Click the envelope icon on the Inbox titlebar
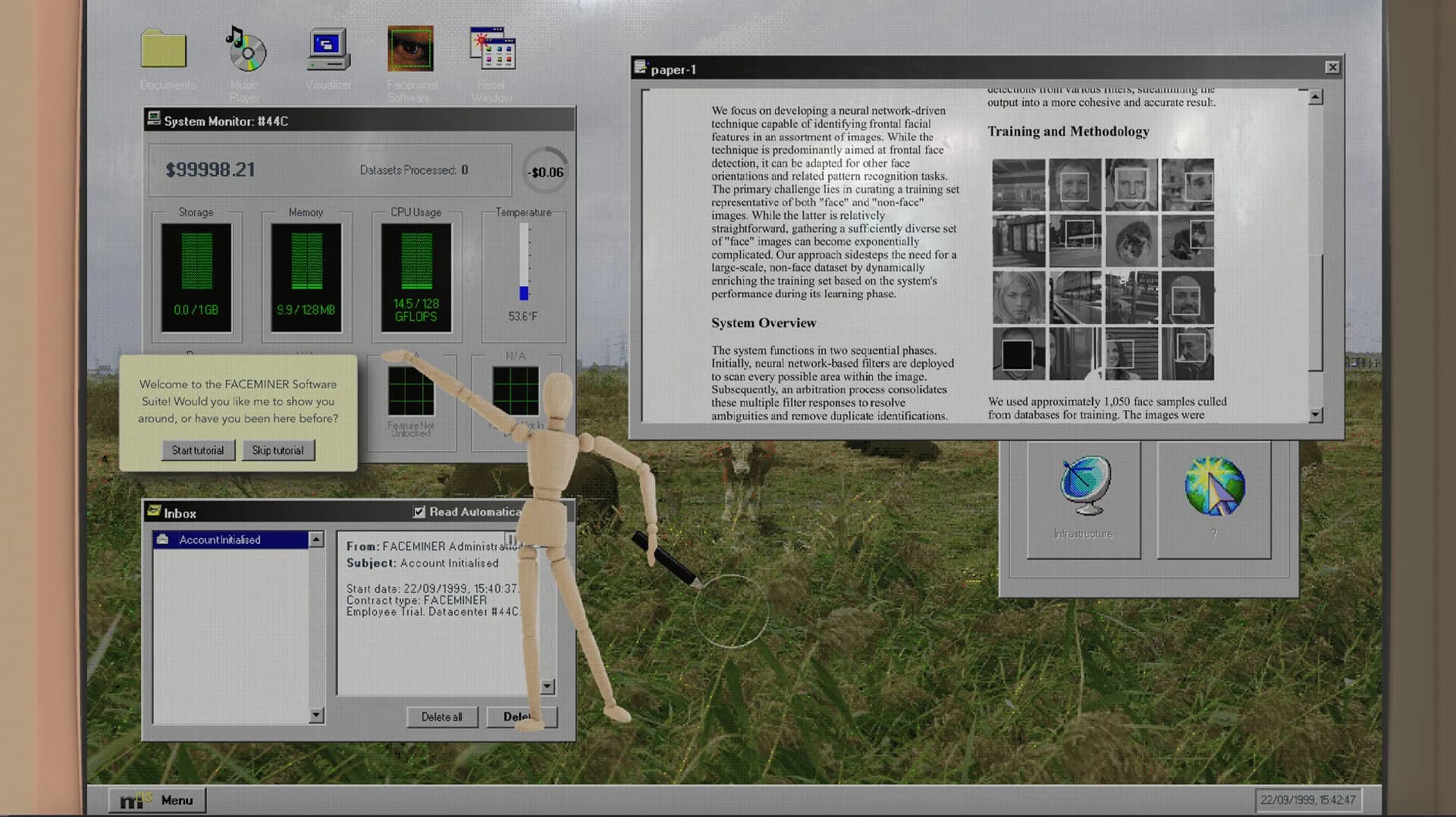1456x817 pixels. tap(155, 512)
